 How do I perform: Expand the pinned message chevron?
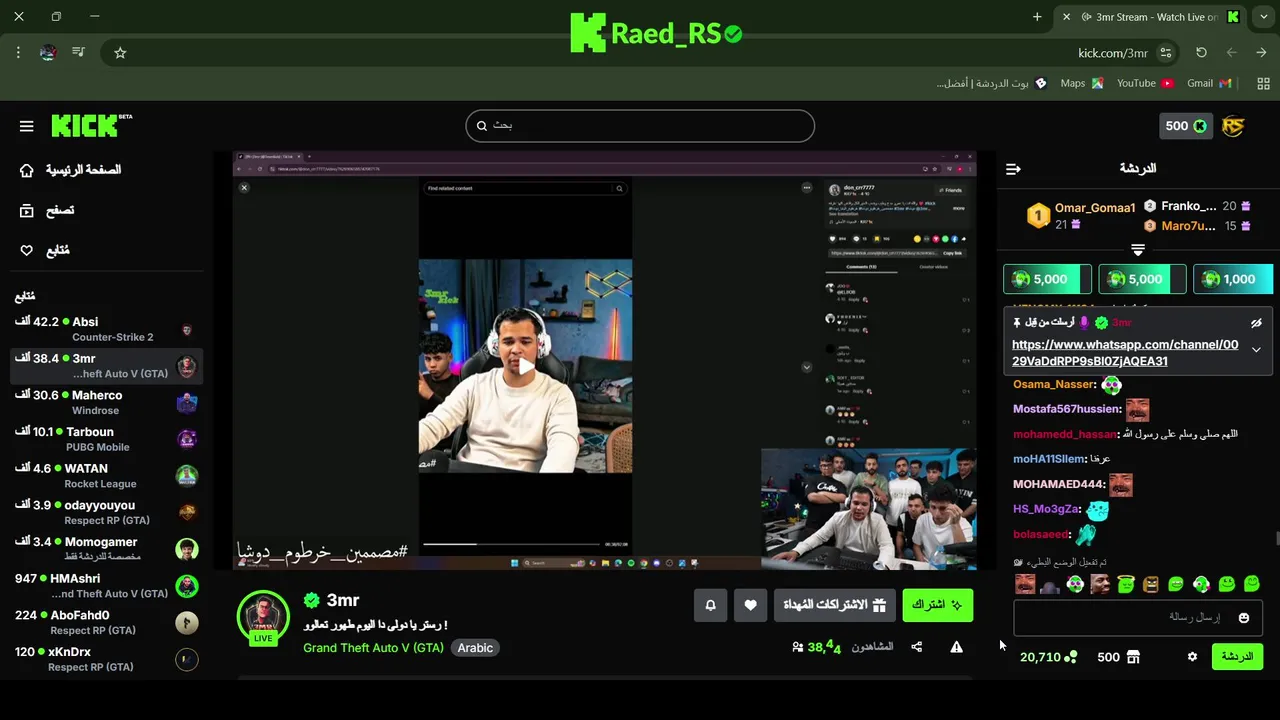(1256, 350)
